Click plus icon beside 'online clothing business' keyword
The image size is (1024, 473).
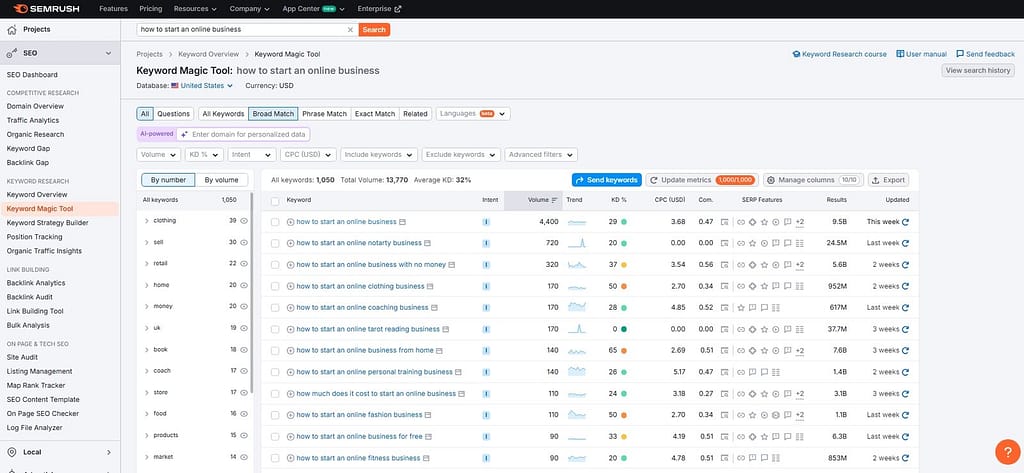pos(291,285)
